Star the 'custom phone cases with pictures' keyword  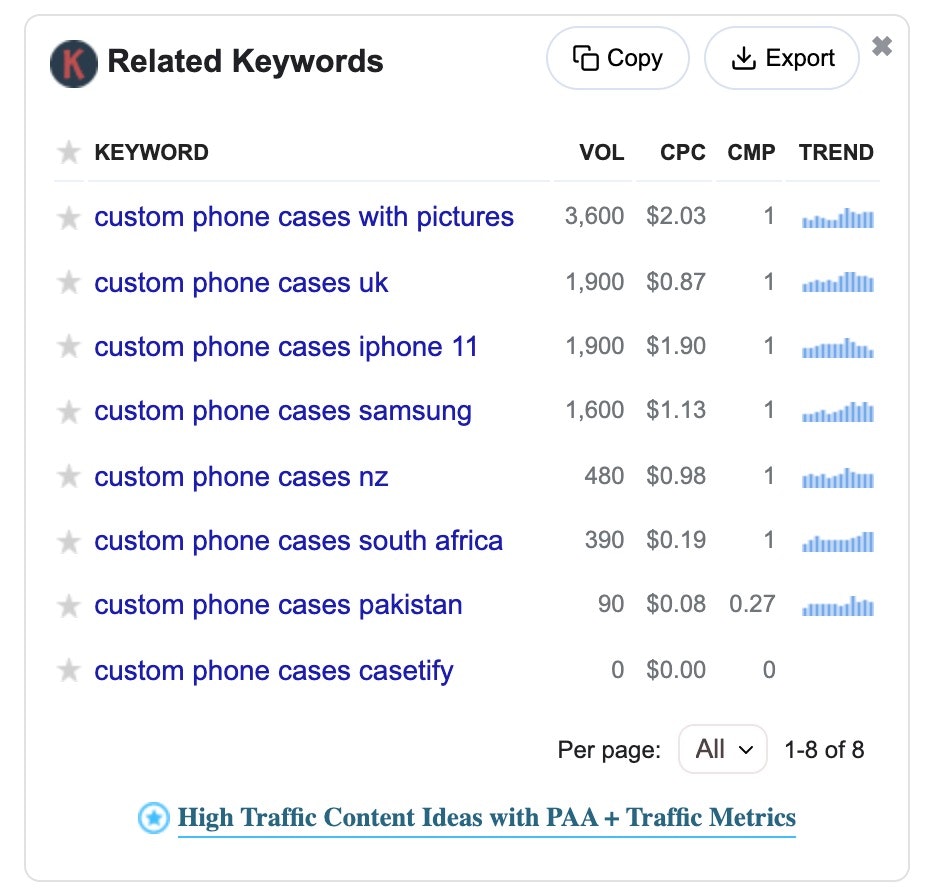pos(69,218)
